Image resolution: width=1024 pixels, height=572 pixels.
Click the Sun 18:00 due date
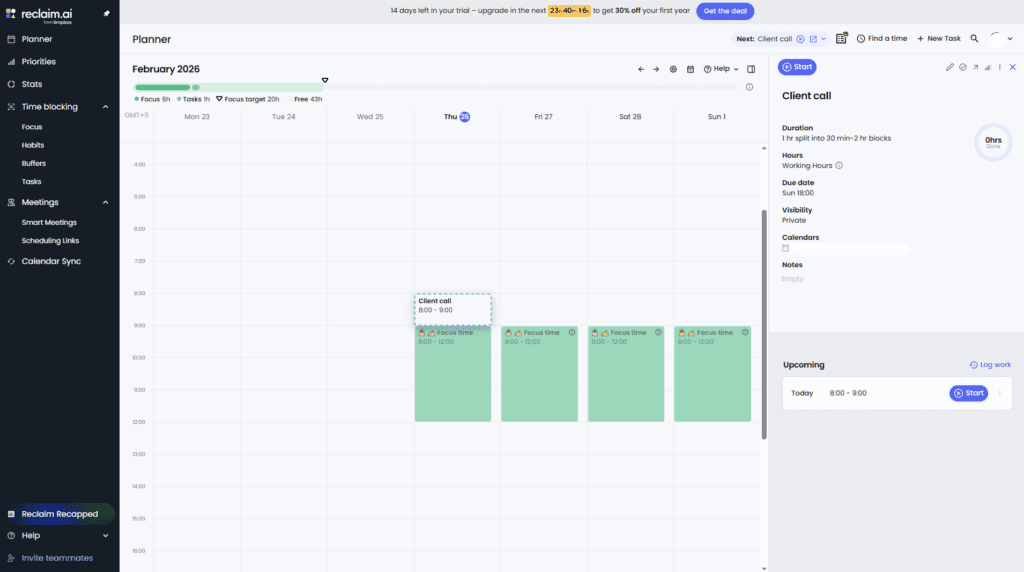pos(797,193)
